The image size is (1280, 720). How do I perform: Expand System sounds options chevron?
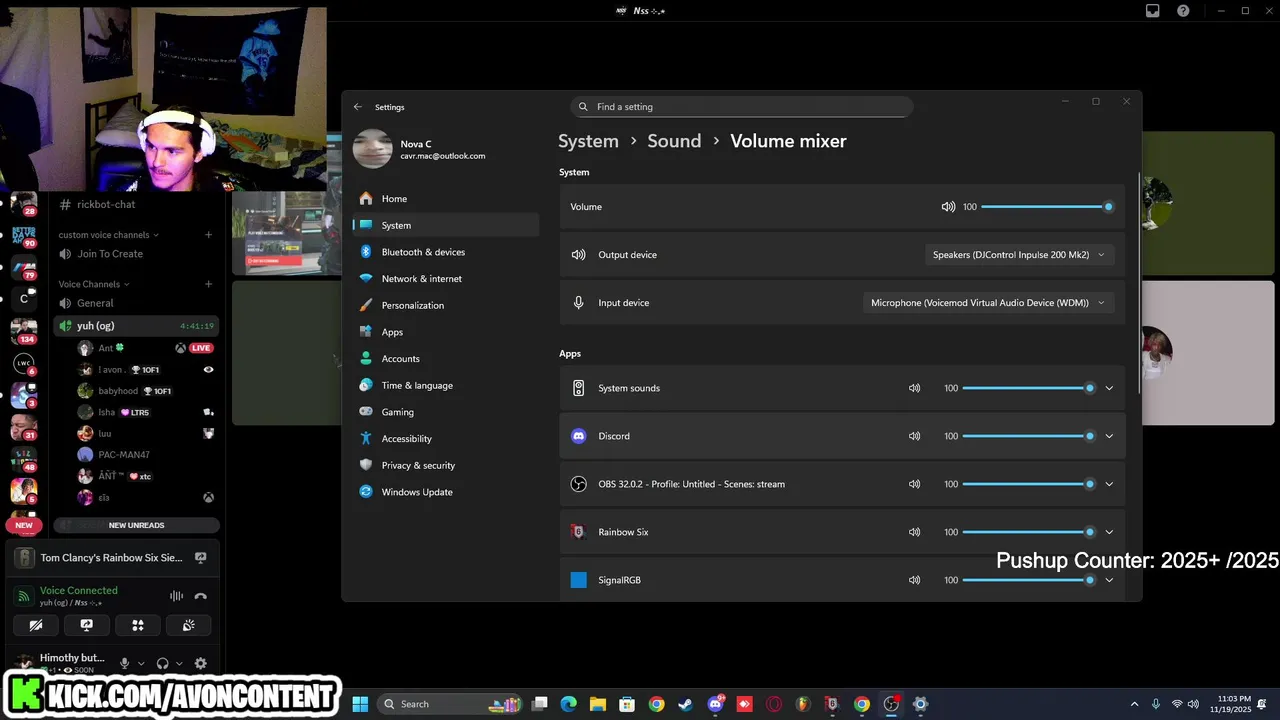click(x=1109, y=388)
